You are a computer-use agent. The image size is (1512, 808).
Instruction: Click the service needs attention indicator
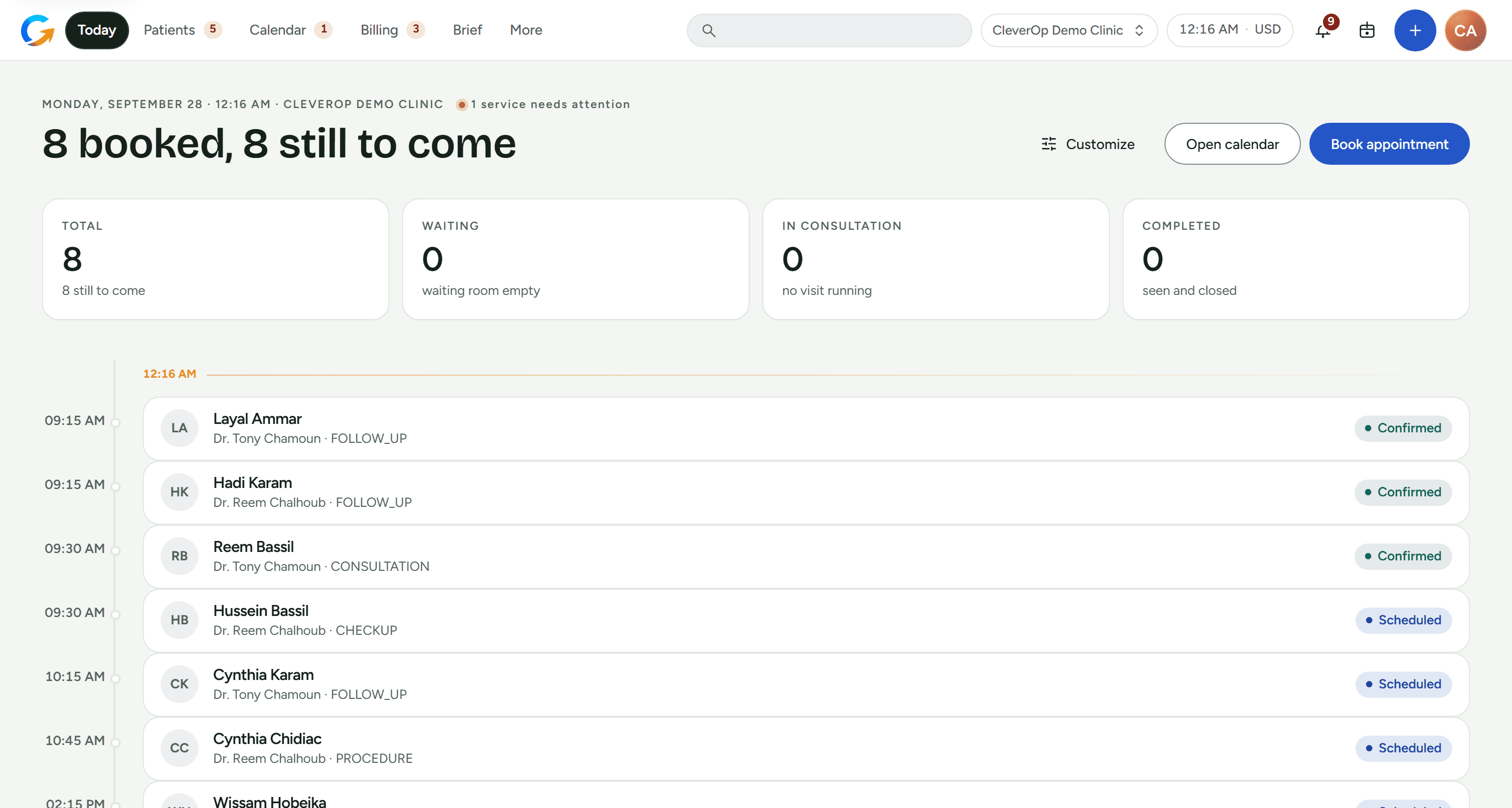point(543,104)
